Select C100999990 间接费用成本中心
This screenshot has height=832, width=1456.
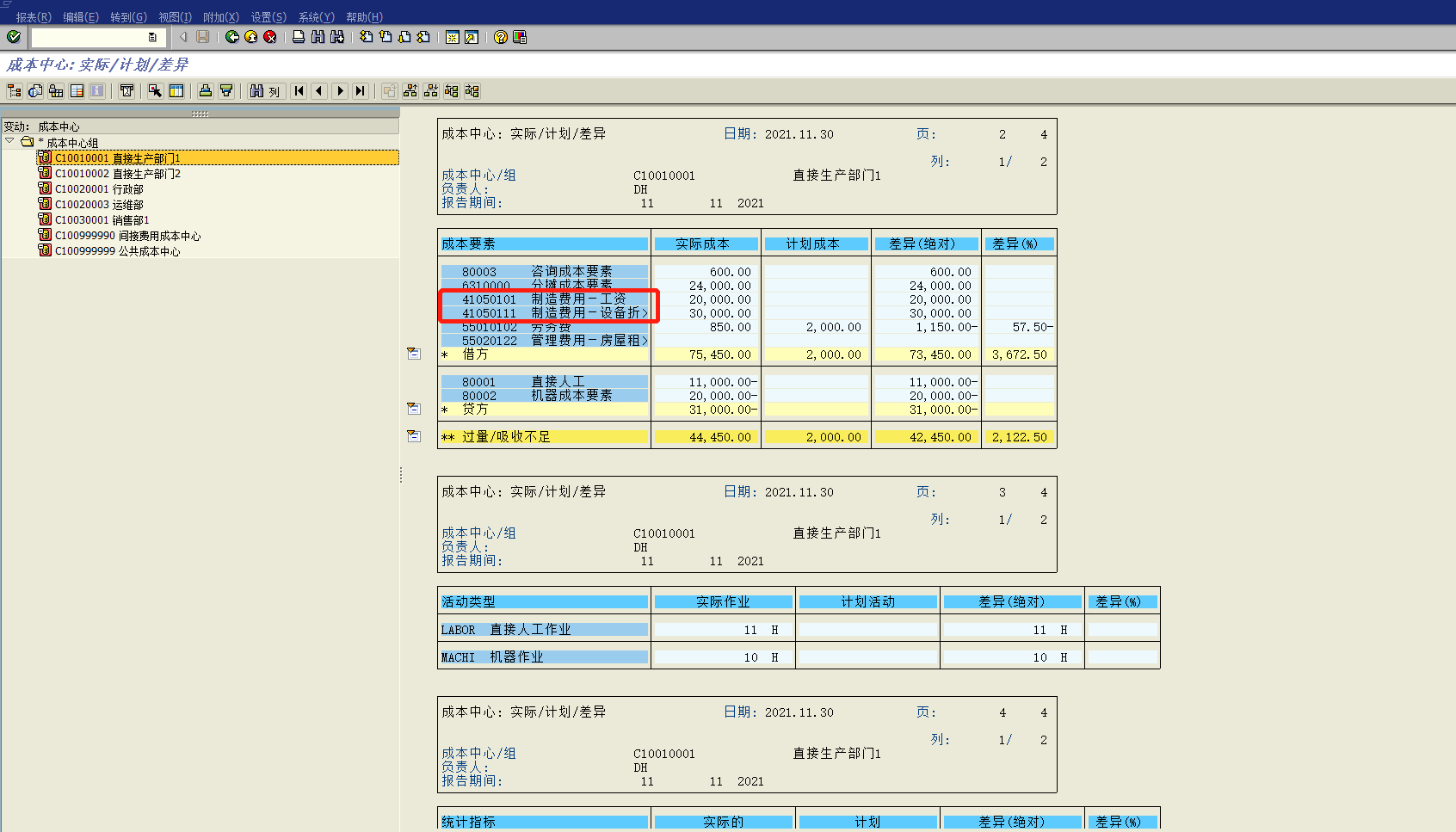128,236
